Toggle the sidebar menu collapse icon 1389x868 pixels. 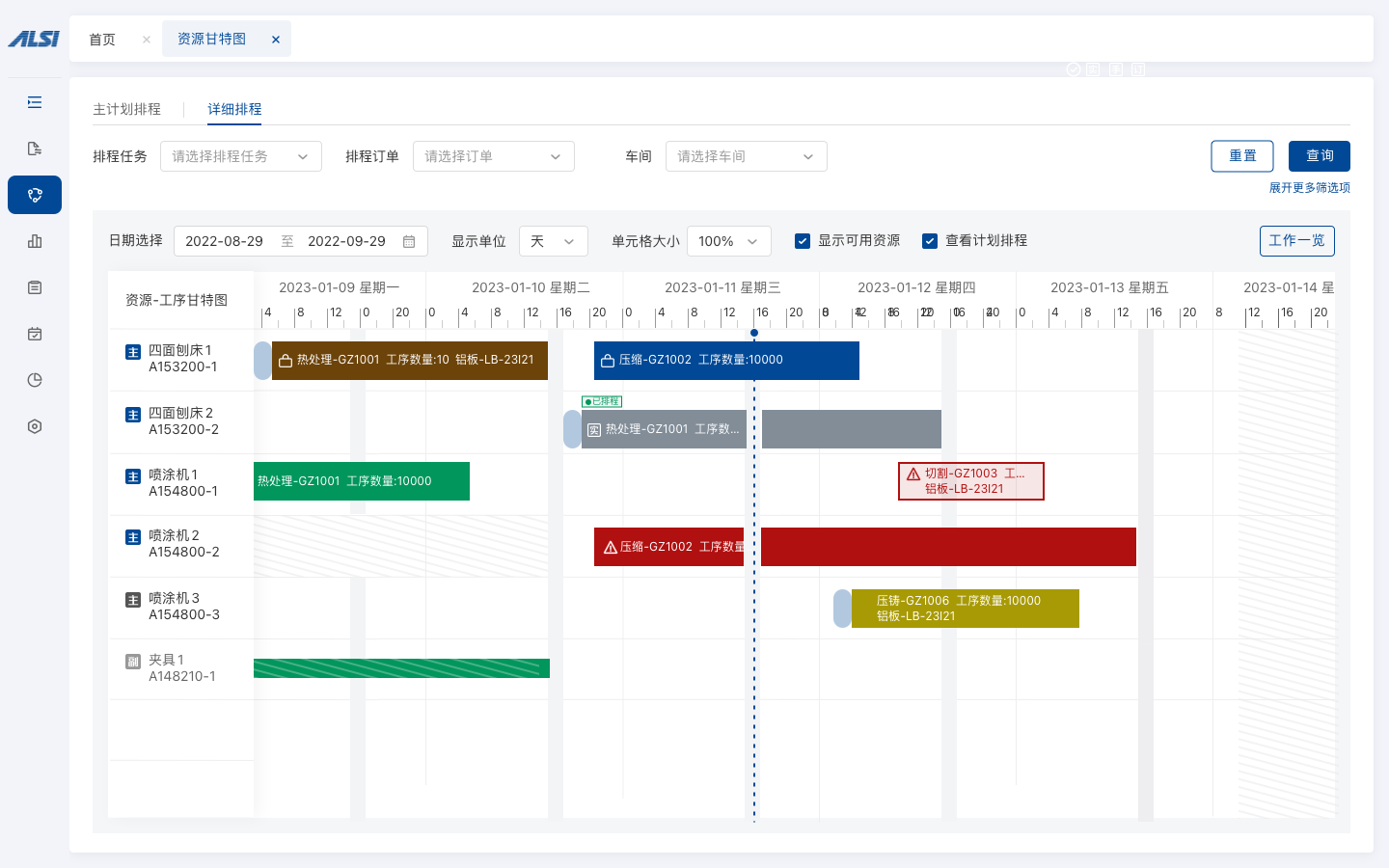click(x=35, y=102)
